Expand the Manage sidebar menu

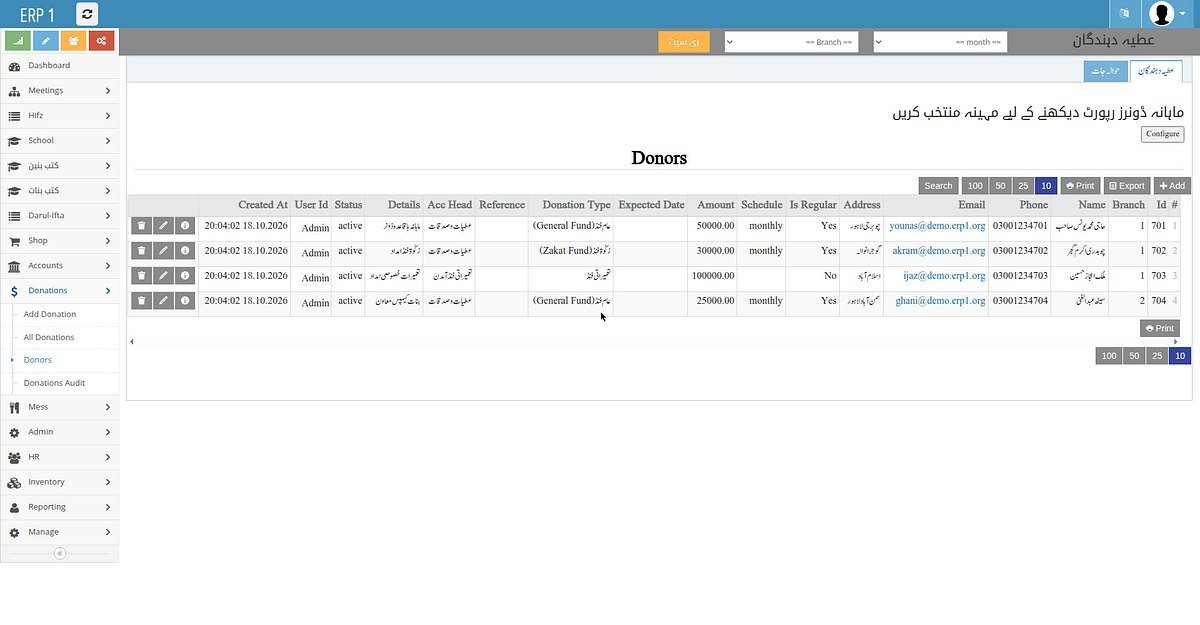[x=59, y=532]
